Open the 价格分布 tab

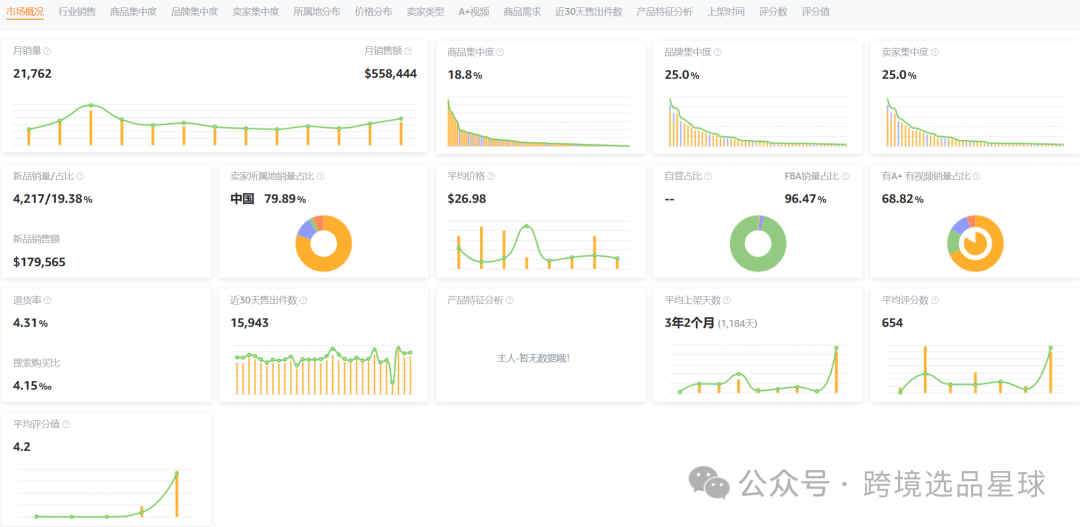point(373,12)
